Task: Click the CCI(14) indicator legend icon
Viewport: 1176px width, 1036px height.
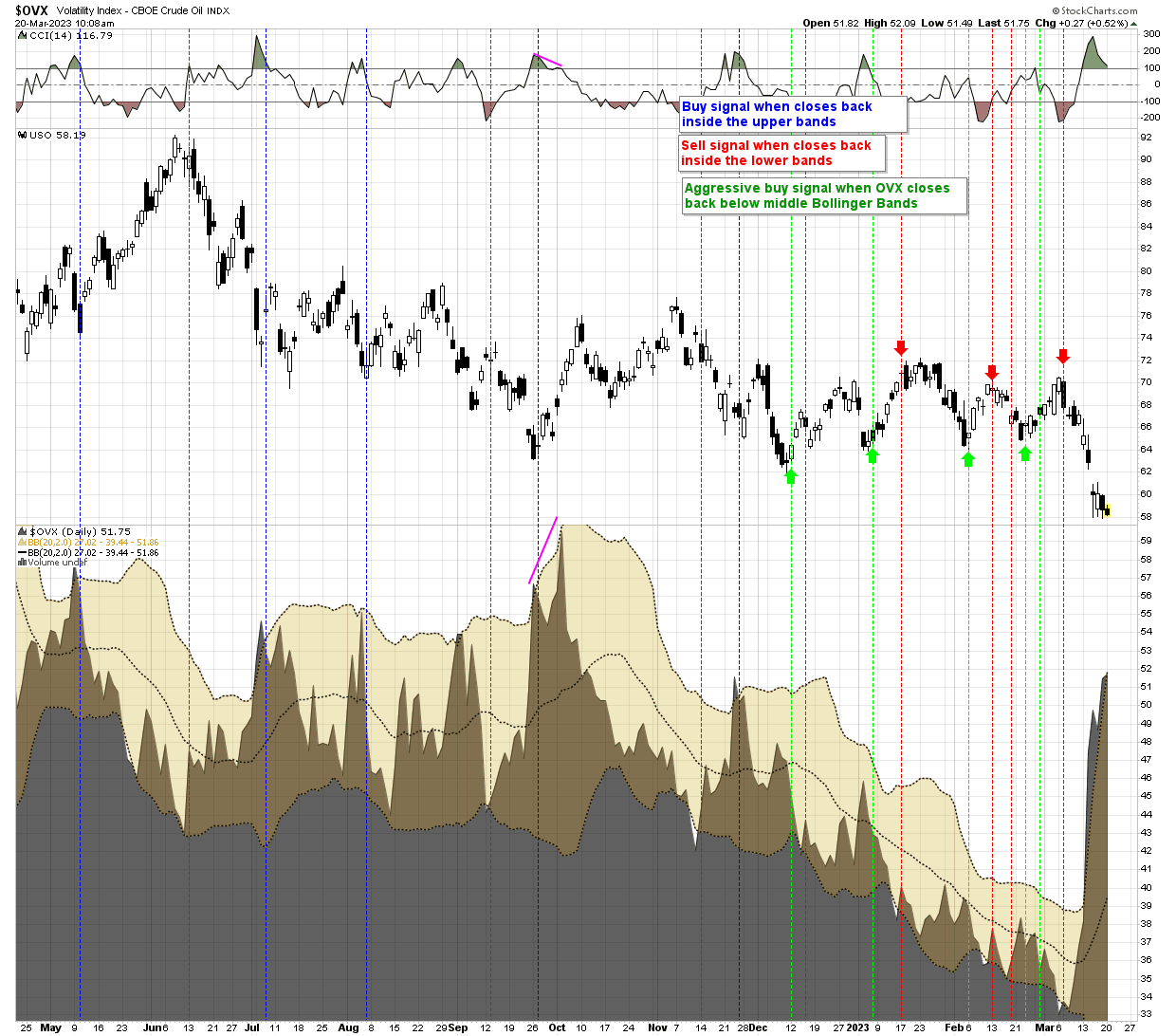Action: click(x=23, y=36)
